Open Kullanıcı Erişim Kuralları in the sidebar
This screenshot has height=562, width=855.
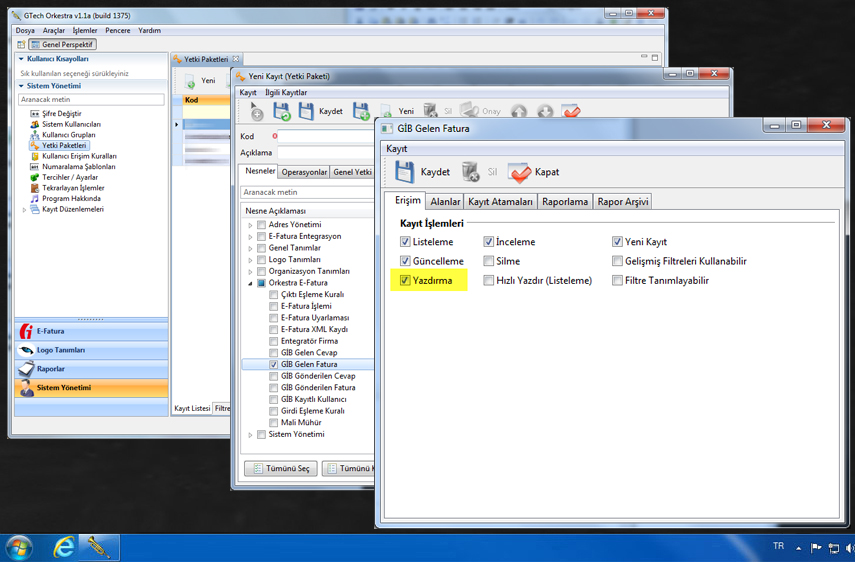pyautogui.click(x=79, y=156)
